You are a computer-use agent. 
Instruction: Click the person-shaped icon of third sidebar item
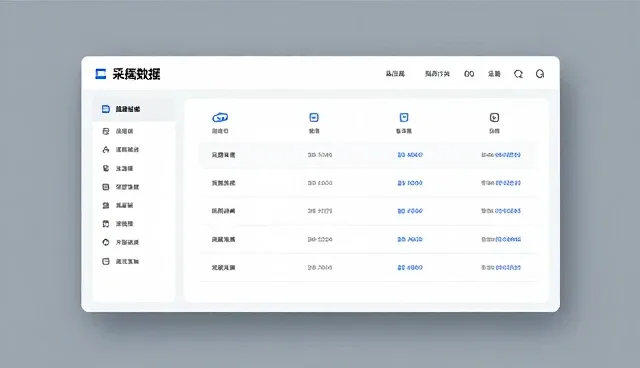106,149
